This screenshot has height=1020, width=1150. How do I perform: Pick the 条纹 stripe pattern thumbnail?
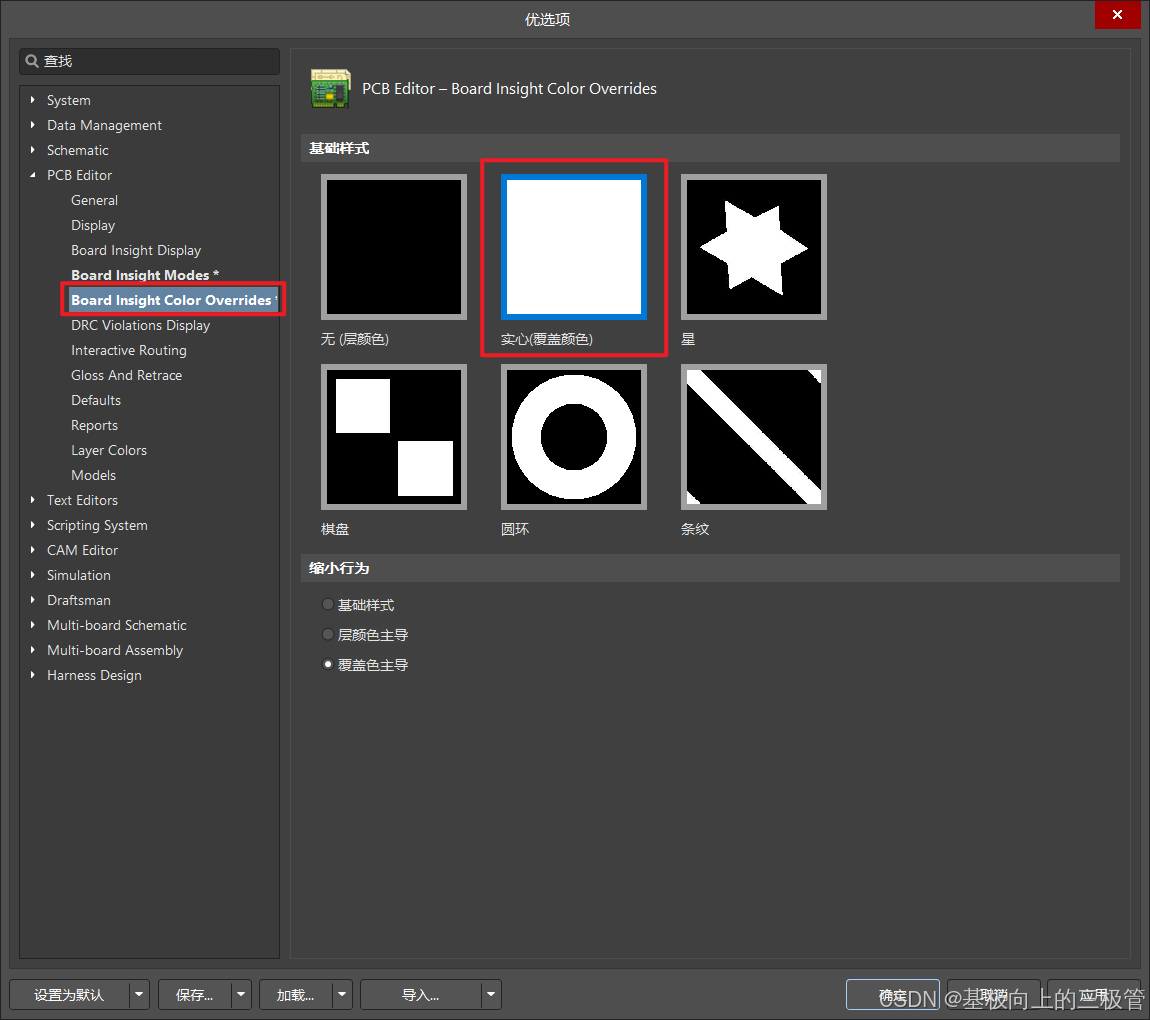pyautogui.click(x=753, y=437)
